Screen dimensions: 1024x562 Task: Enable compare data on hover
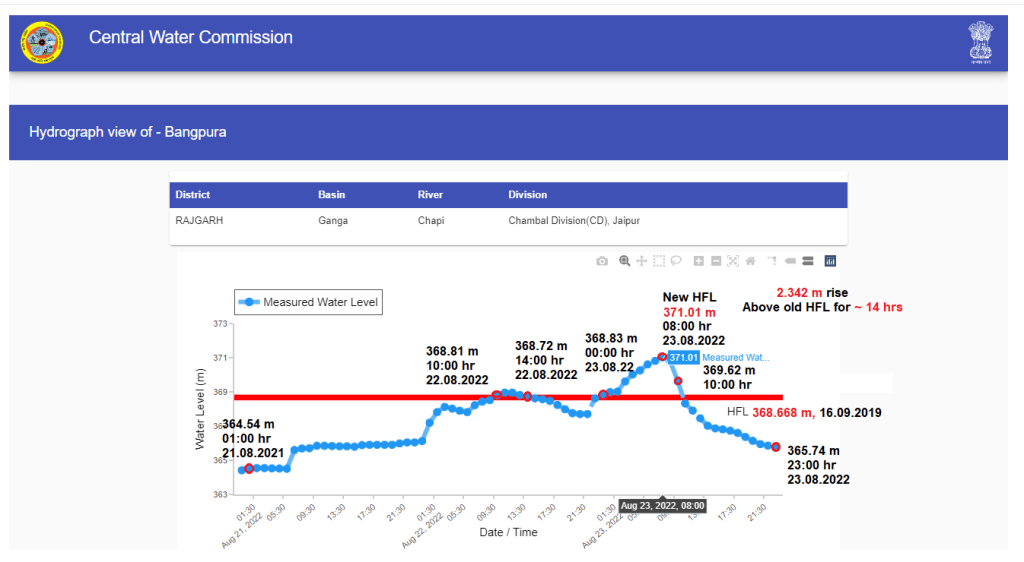[x=807, y=261]
